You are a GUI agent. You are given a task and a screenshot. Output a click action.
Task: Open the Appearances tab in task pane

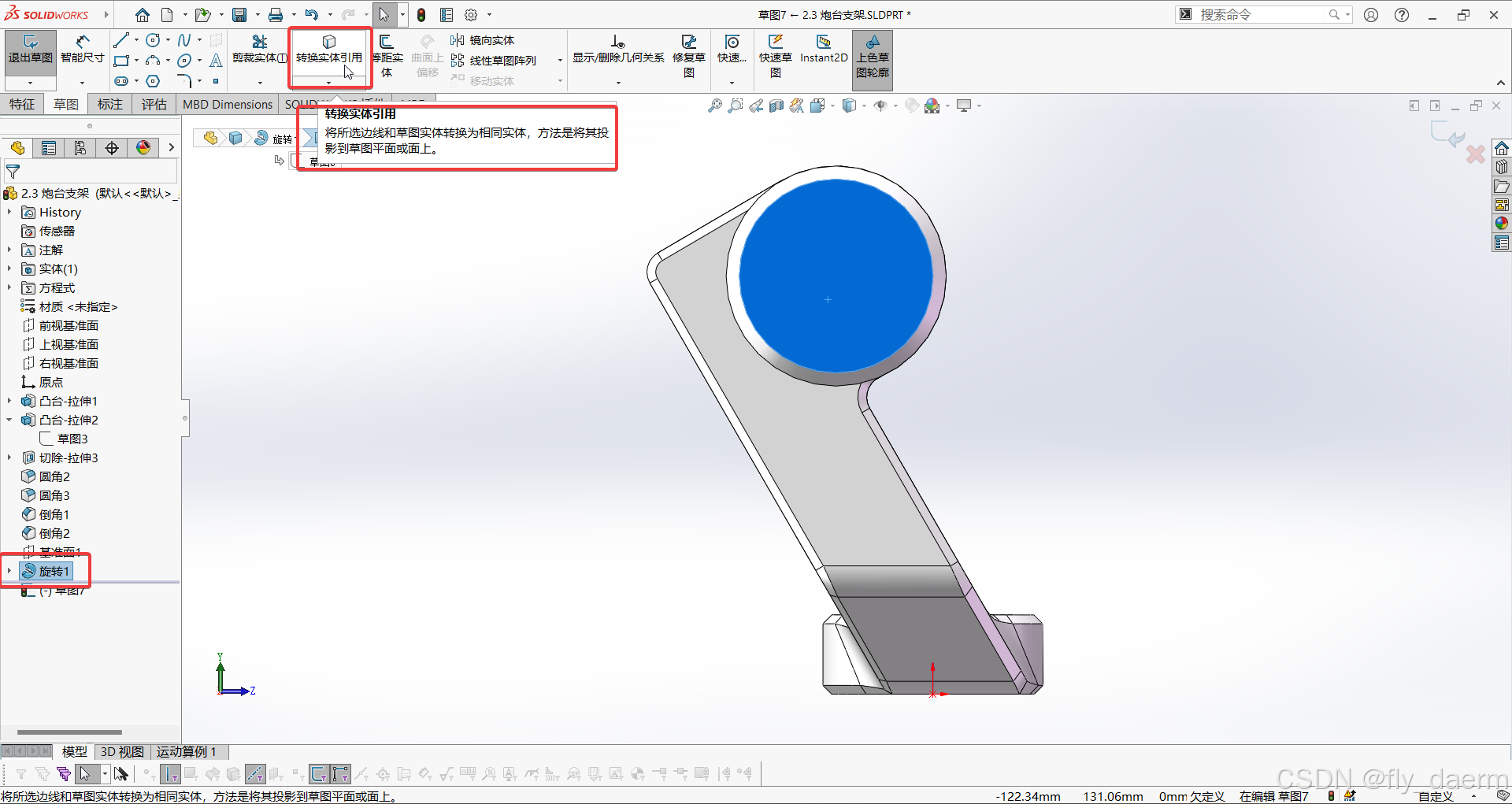point(1502,223)
